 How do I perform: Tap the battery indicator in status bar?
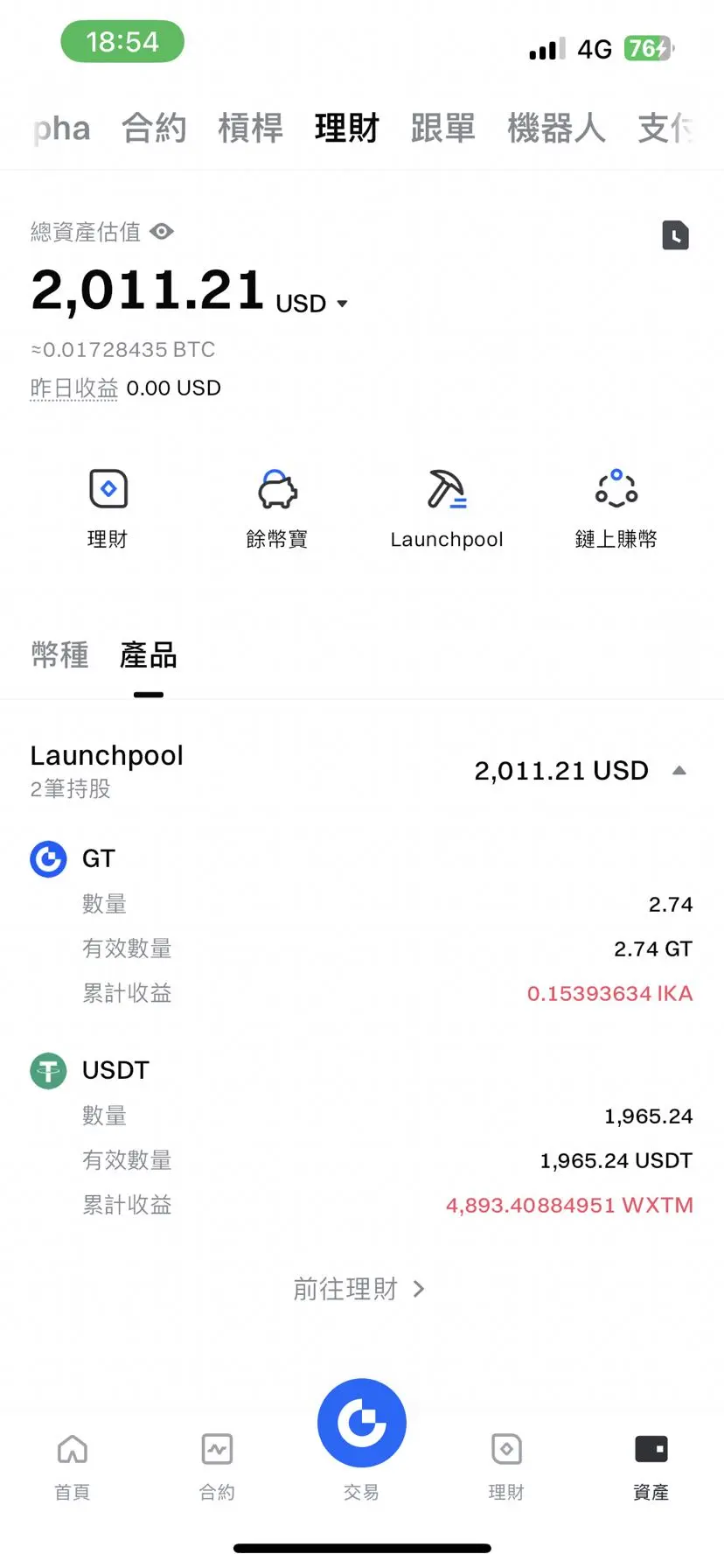point(649,48)
